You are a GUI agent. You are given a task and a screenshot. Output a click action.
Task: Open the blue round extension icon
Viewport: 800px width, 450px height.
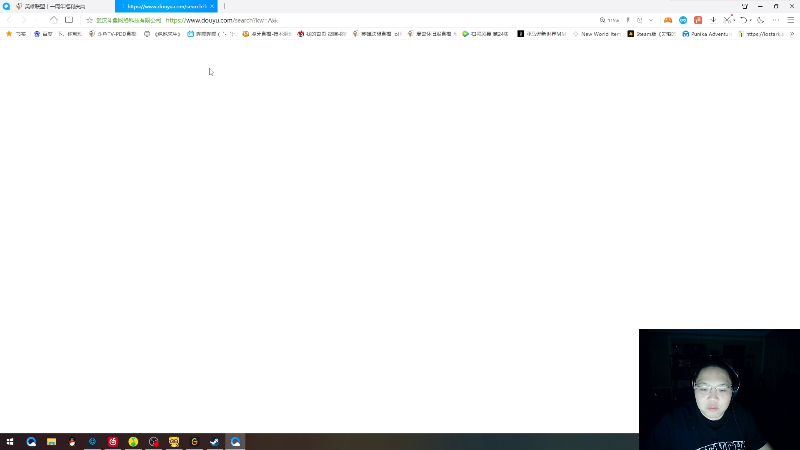point(683,20)
